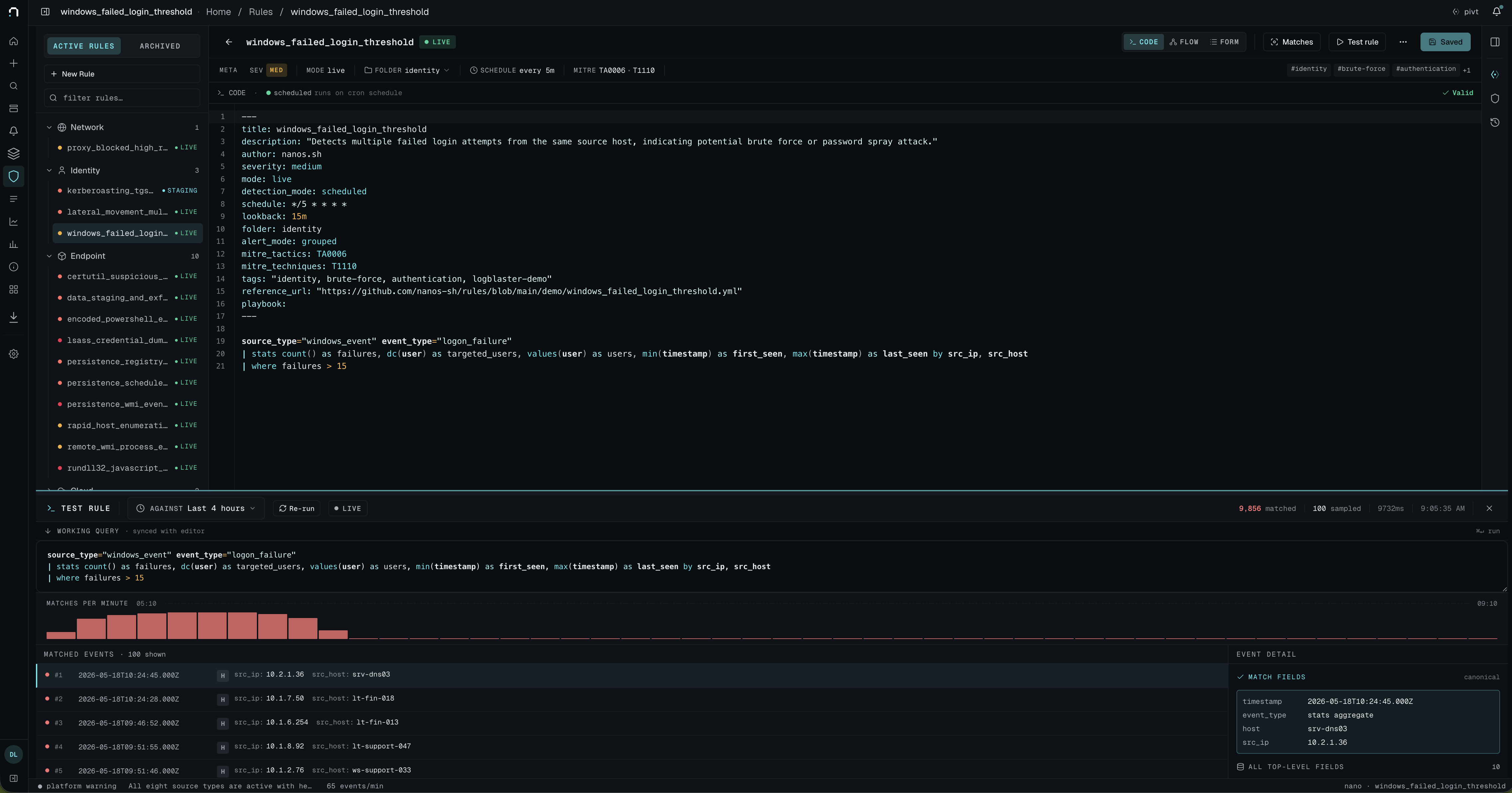Collapse the Network rule group
Screen dimensions: 1512x793
pos(49,127)
